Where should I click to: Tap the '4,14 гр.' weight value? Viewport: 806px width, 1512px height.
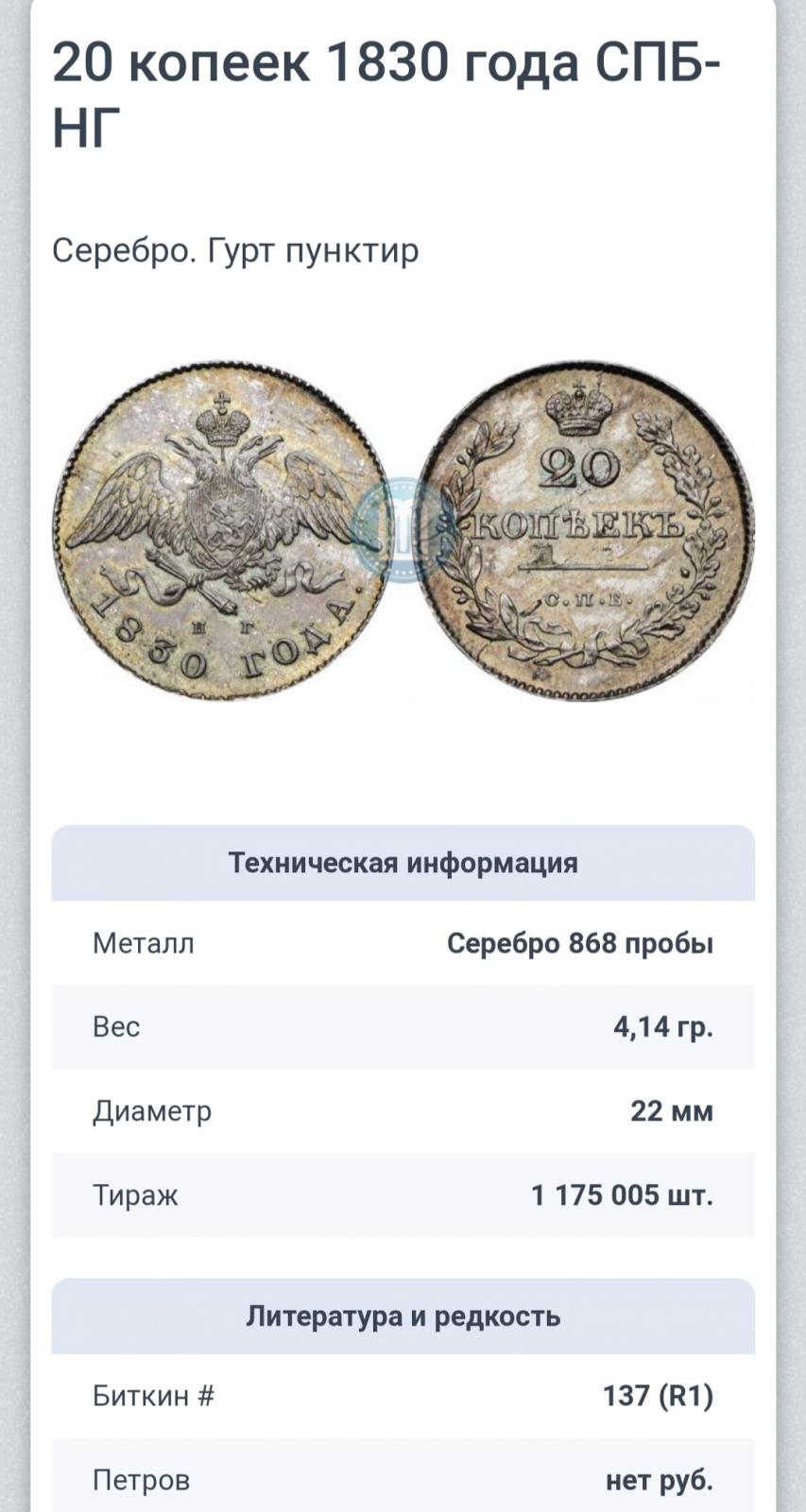tap(663, 1027)
